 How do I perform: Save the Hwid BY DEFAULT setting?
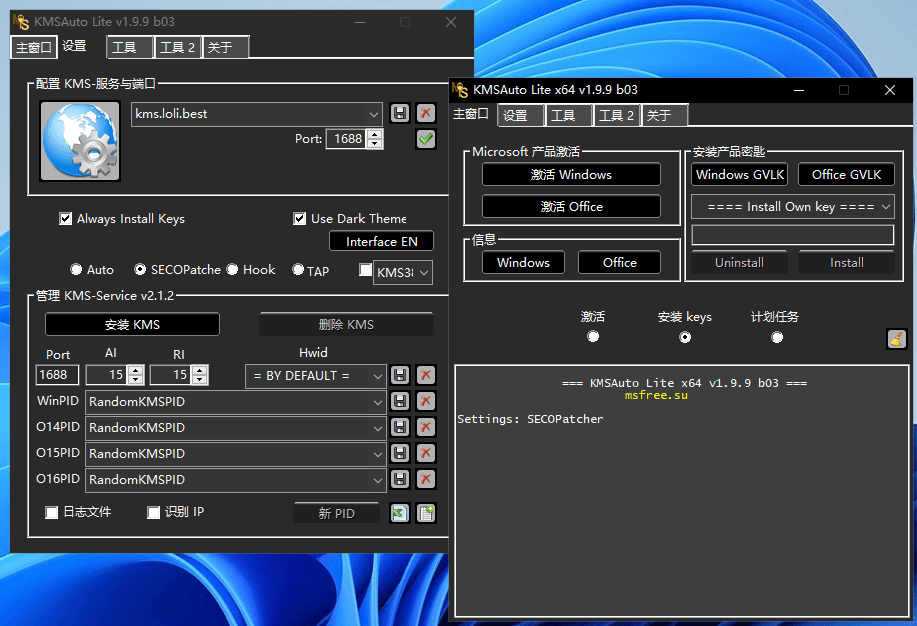tap(400, 375)
